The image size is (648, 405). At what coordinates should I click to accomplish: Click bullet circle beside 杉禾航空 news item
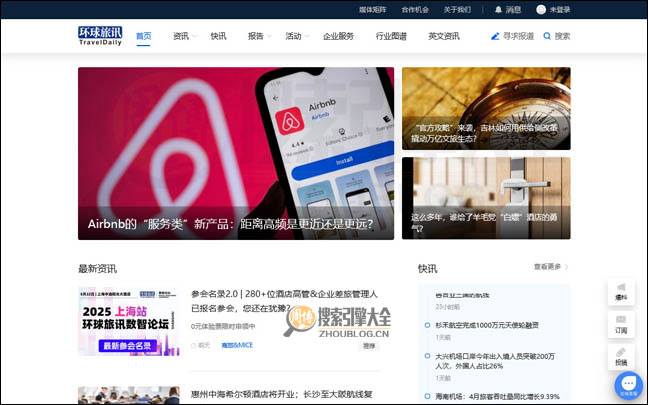pos(427,325)
